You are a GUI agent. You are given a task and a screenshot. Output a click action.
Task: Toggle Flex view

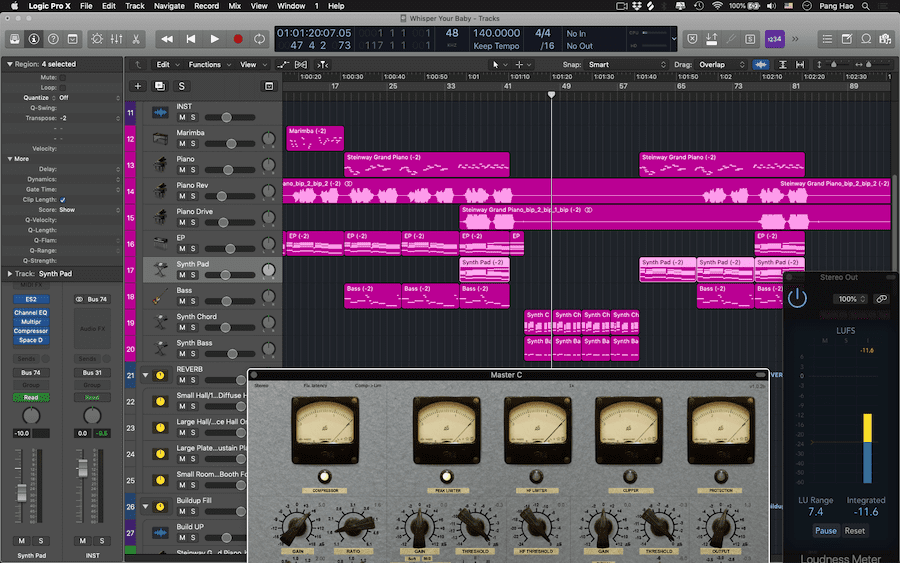(x=301, y=65)
